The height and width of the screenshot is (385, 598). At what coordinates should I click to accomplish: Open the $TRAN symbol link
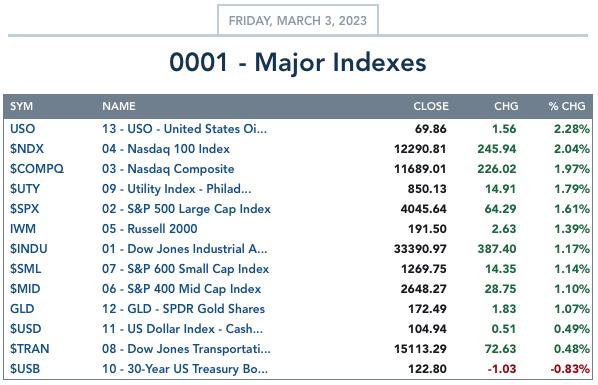tap(30, 349)
